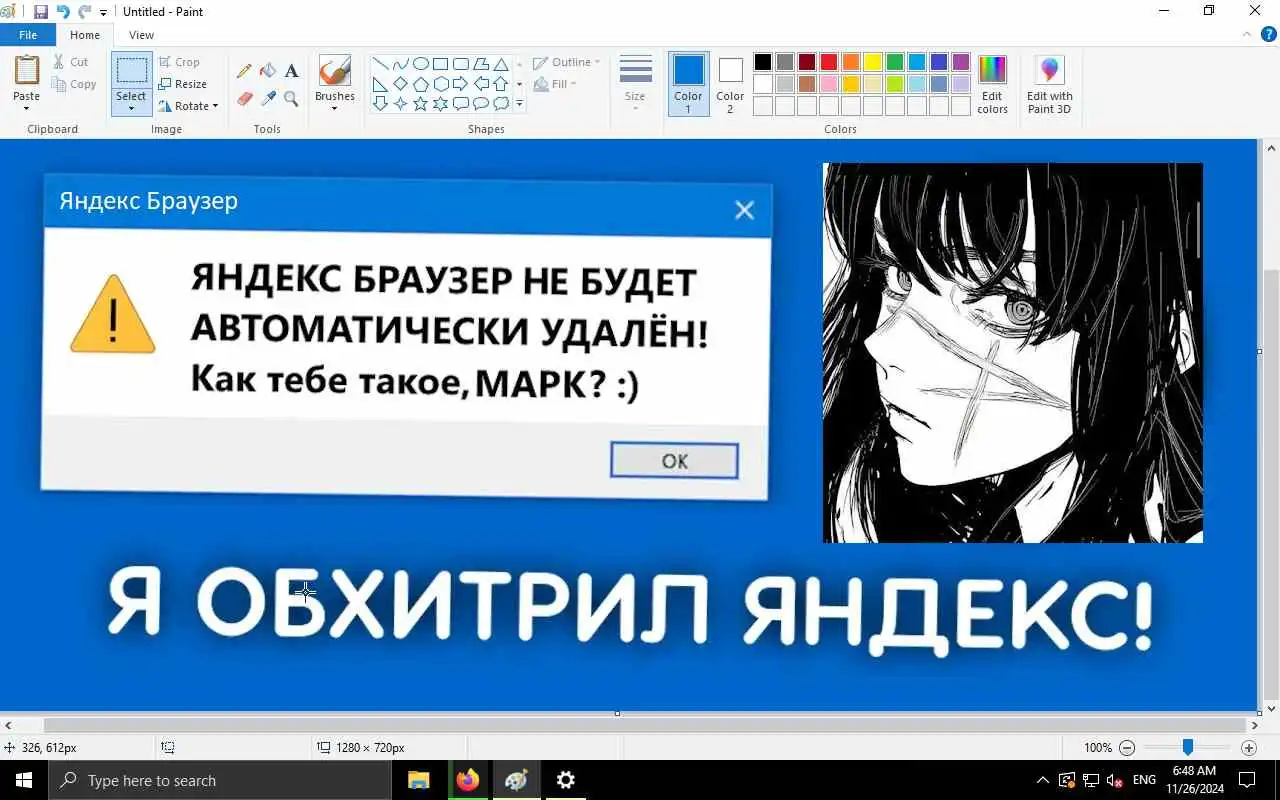Switch to the Home tab

(x=85, y=35)
